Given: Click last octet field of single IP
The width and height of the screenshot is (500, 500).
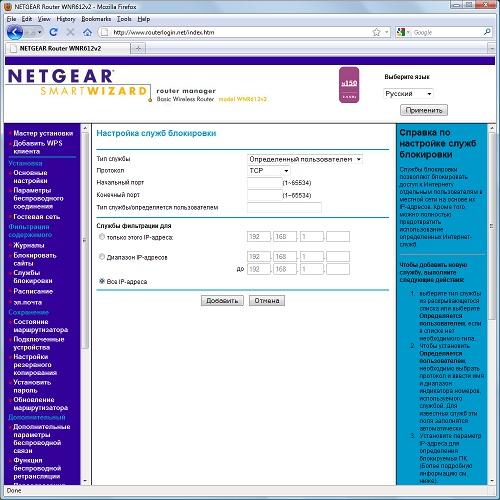Looking at the screenshot, I should click(338, 237).
